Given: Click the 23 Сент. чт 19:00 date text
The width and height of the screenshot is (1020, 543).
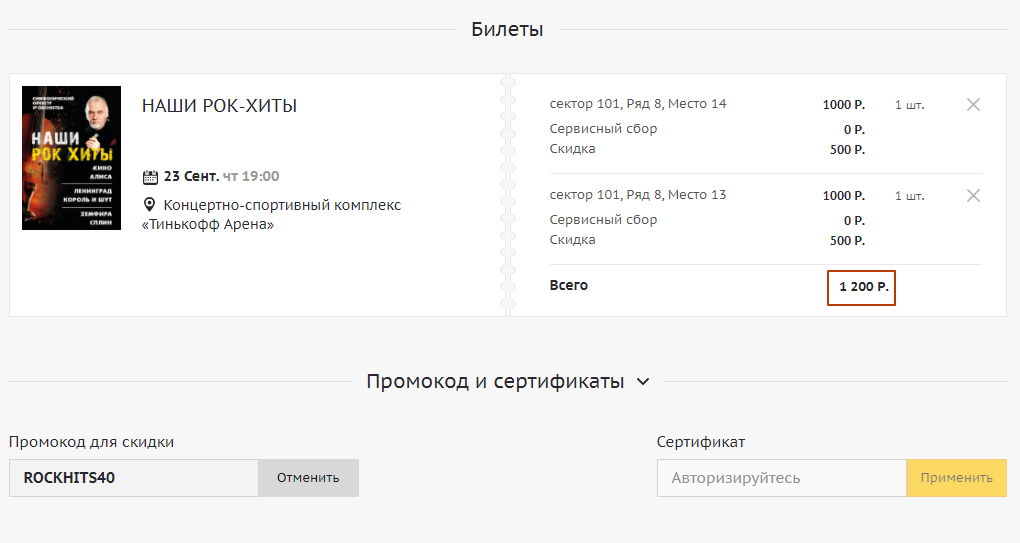Looking at the screenshot, I should click(221, 177).
